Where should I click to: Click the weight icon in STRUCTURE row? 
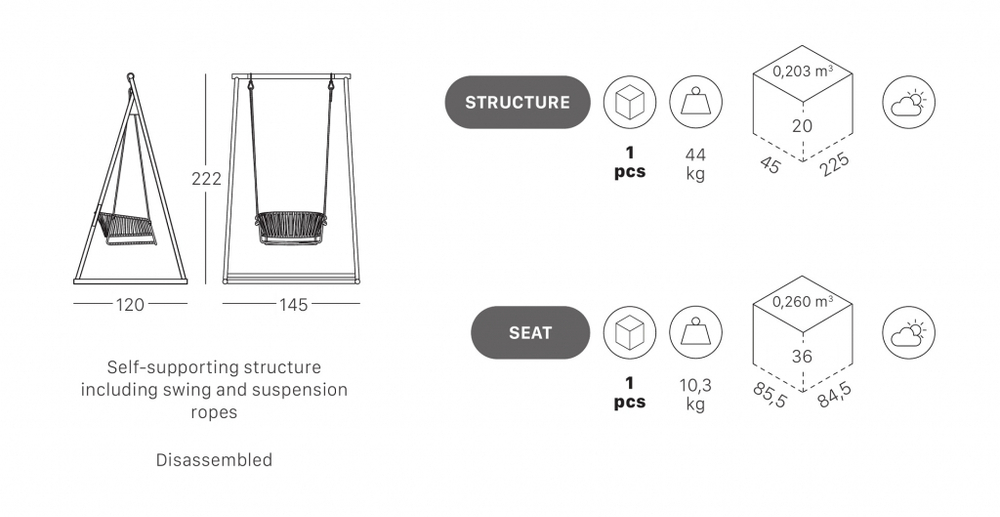694,102
